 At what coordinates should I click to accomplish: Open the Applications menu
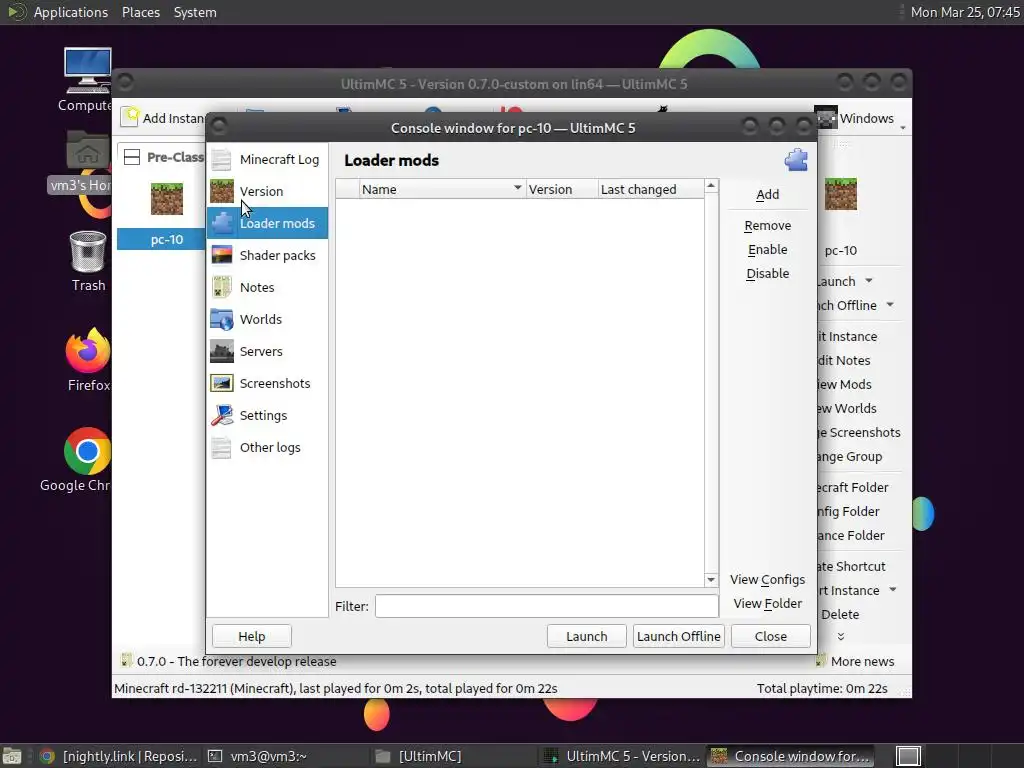[x=71, y=12]
